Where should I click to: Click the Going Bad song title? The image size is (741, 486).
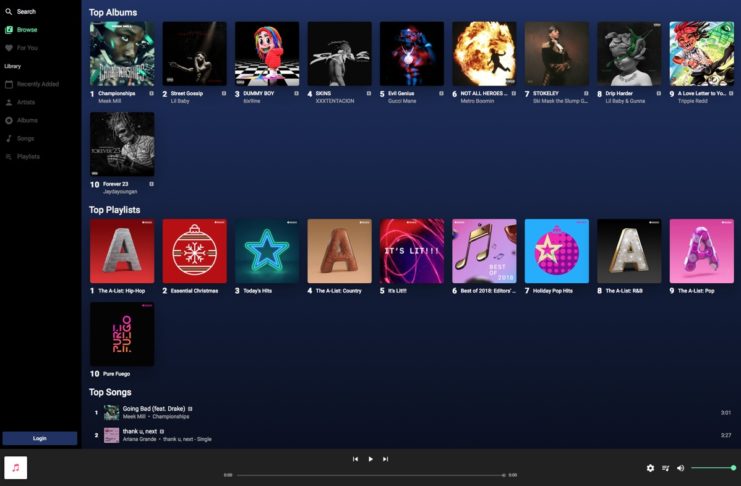click(x=154, y=408)
